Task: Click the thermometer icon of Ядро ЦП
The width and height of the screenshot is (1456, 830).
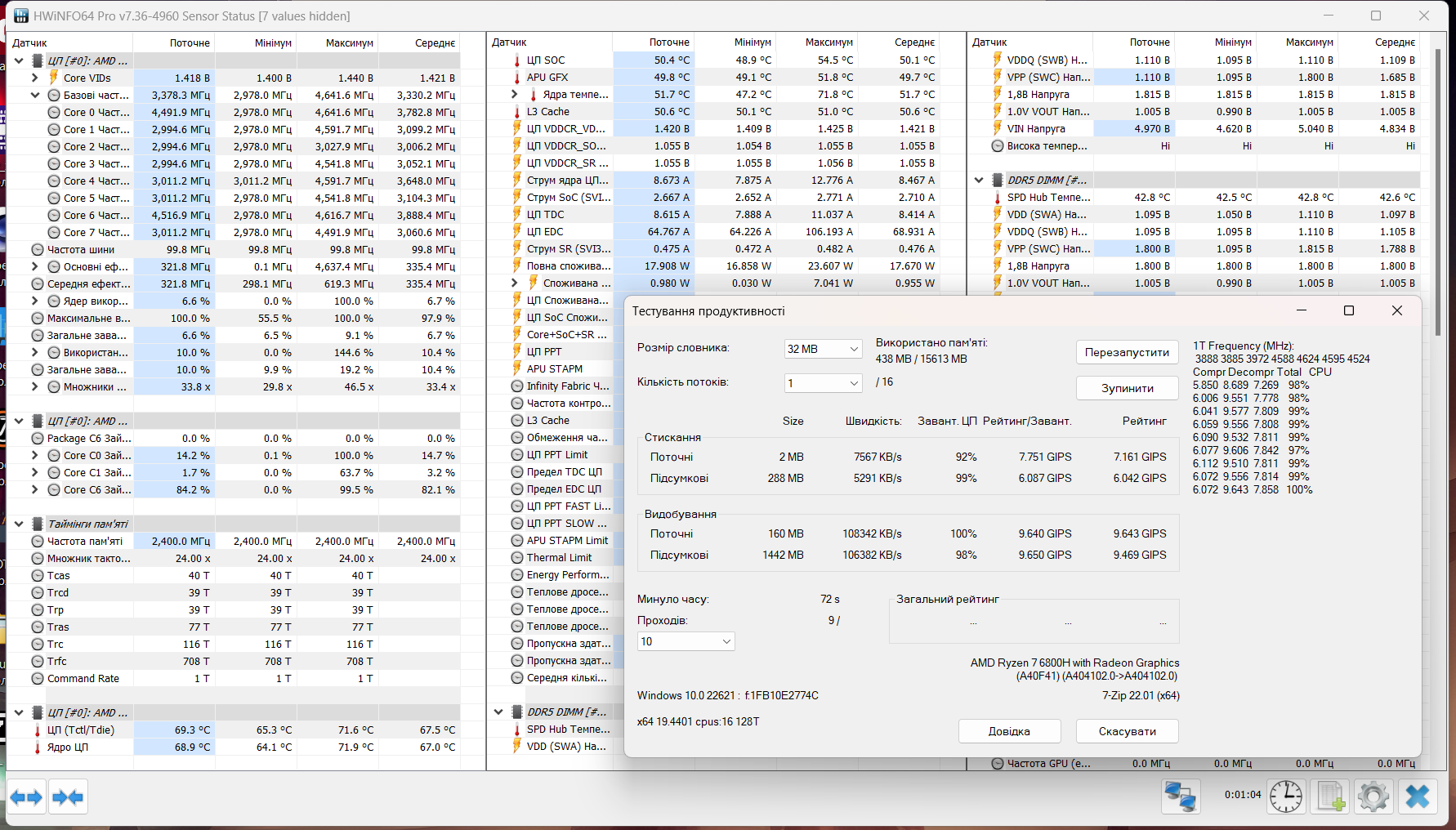Action: point(38,747)
